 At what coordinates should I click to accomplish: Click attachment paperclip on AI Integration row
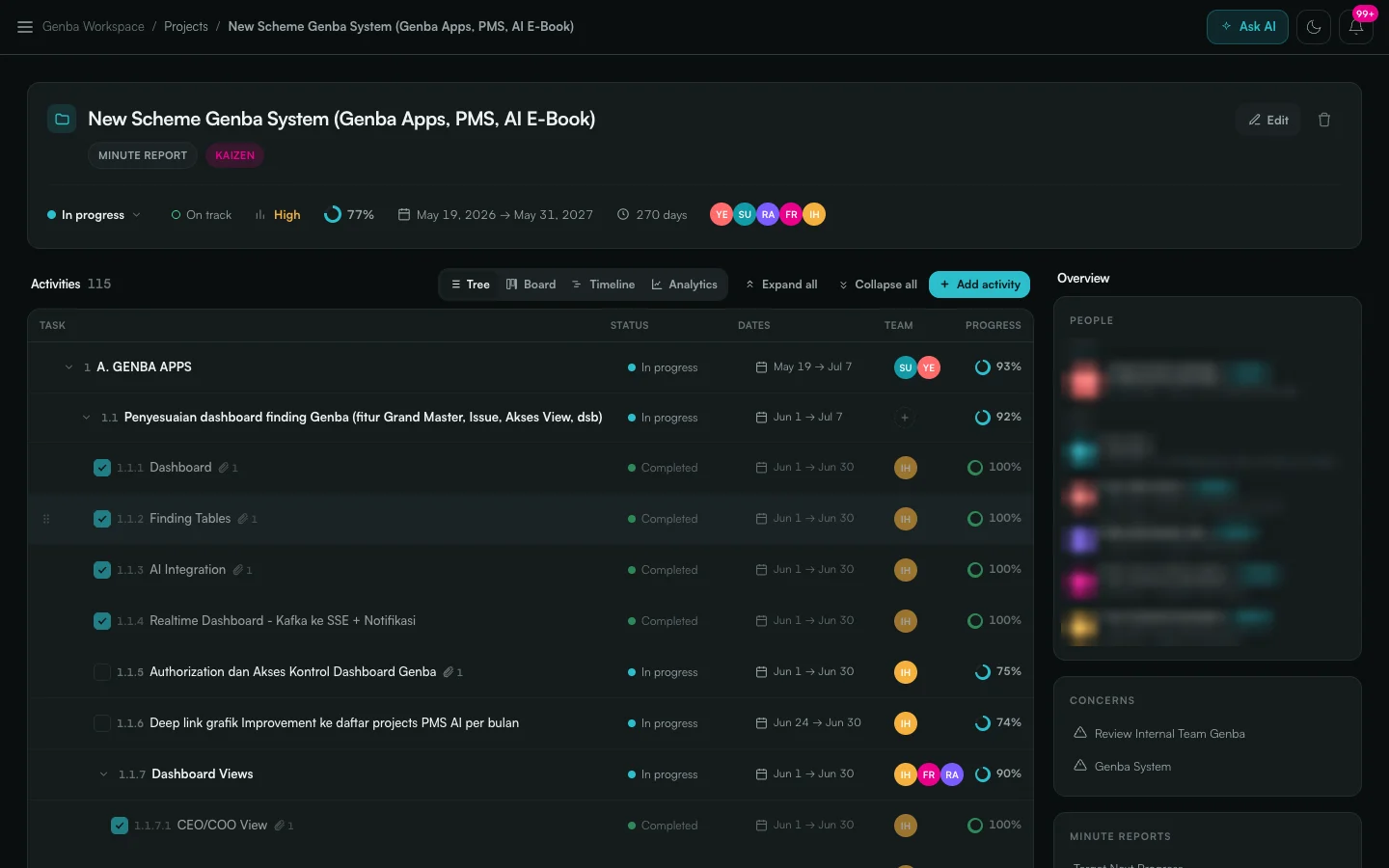[238, 570]
